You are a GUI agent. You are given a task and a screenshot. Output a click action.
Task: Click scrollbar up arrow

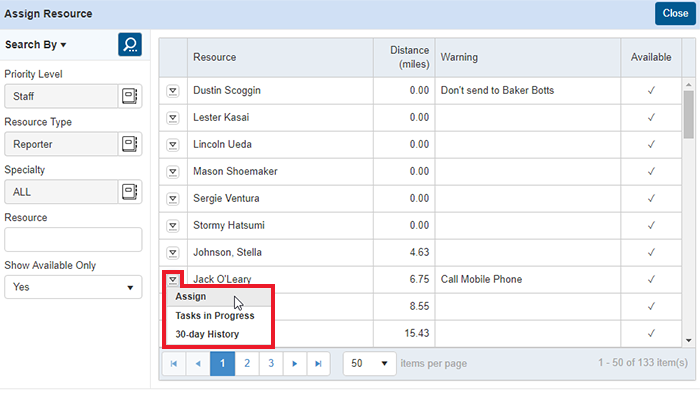688,84
